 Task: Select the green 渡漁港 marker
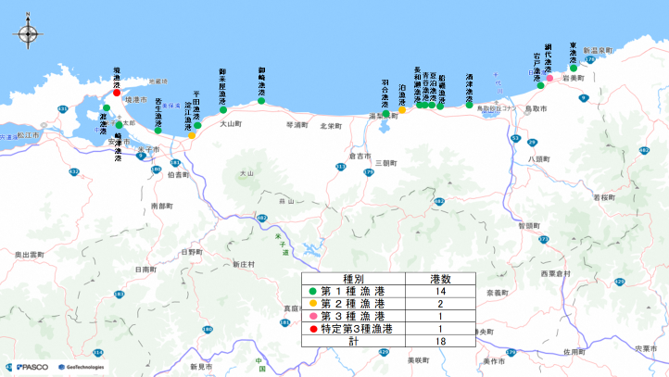pos(107,108)
